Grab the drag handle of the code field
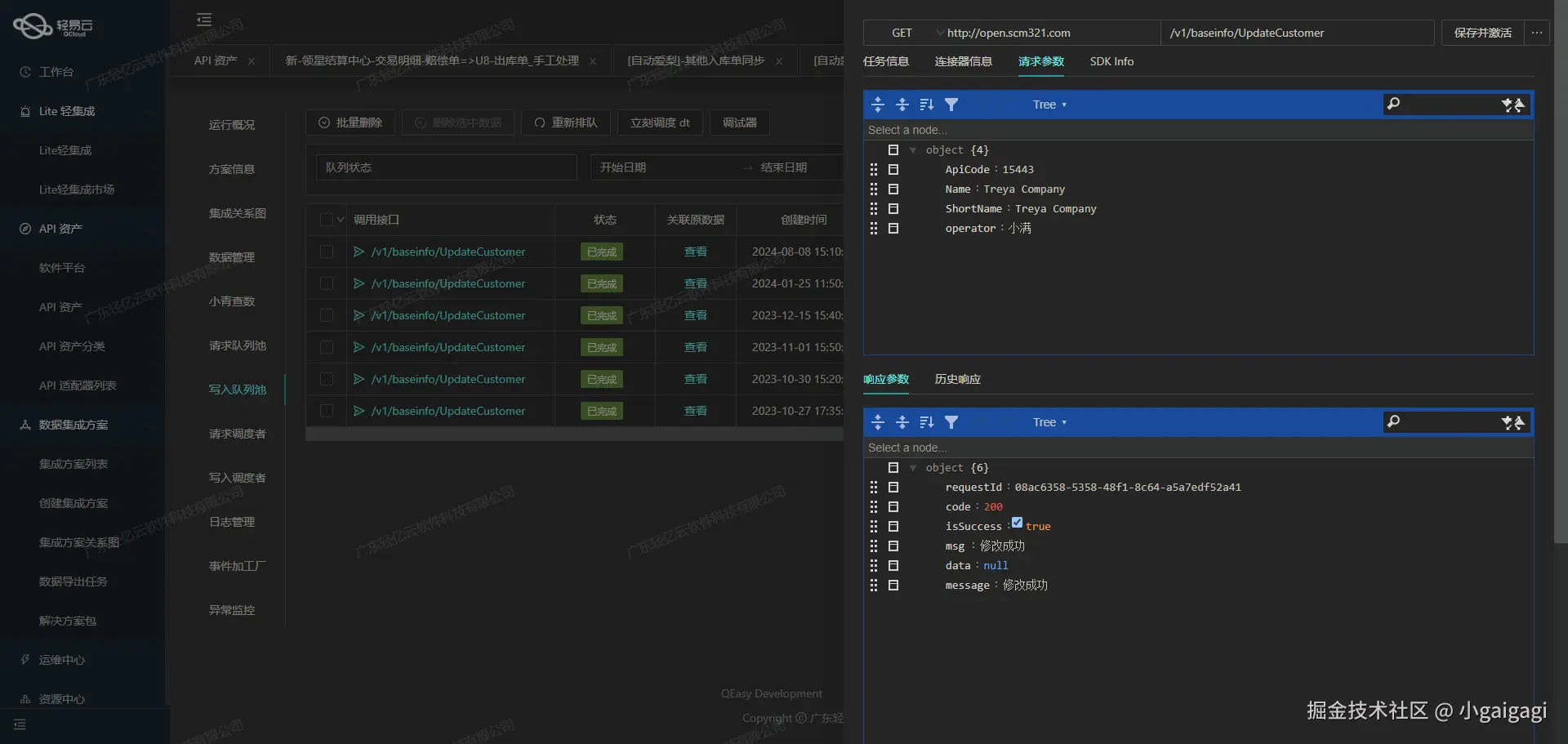Image resolution: width=1568 pixels, height=744 pixels. click(x=874, y=507)
